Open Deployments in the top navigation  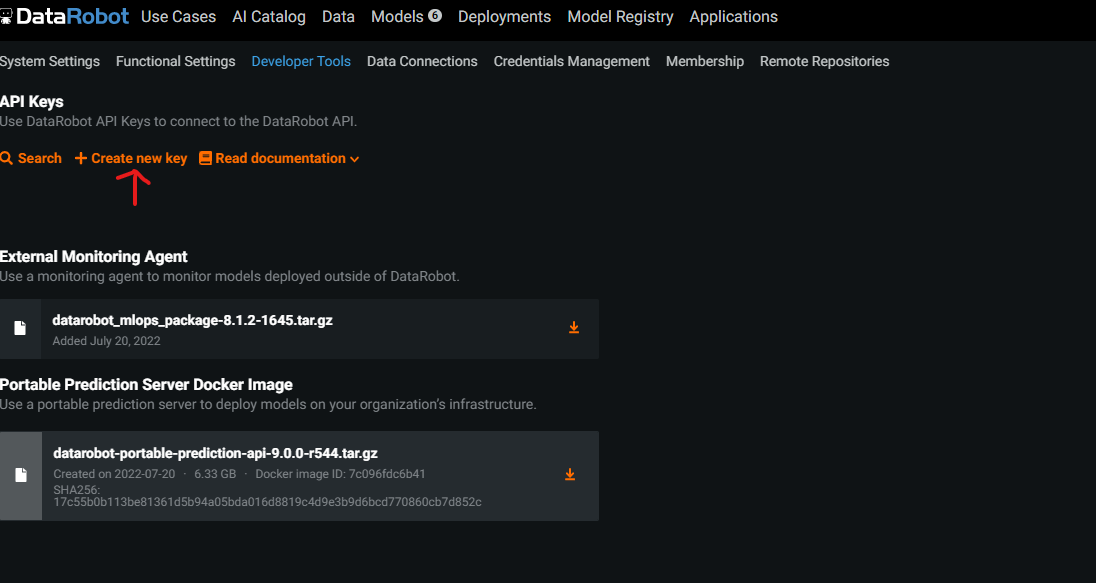pyautogui.click(x=504, y=16)
